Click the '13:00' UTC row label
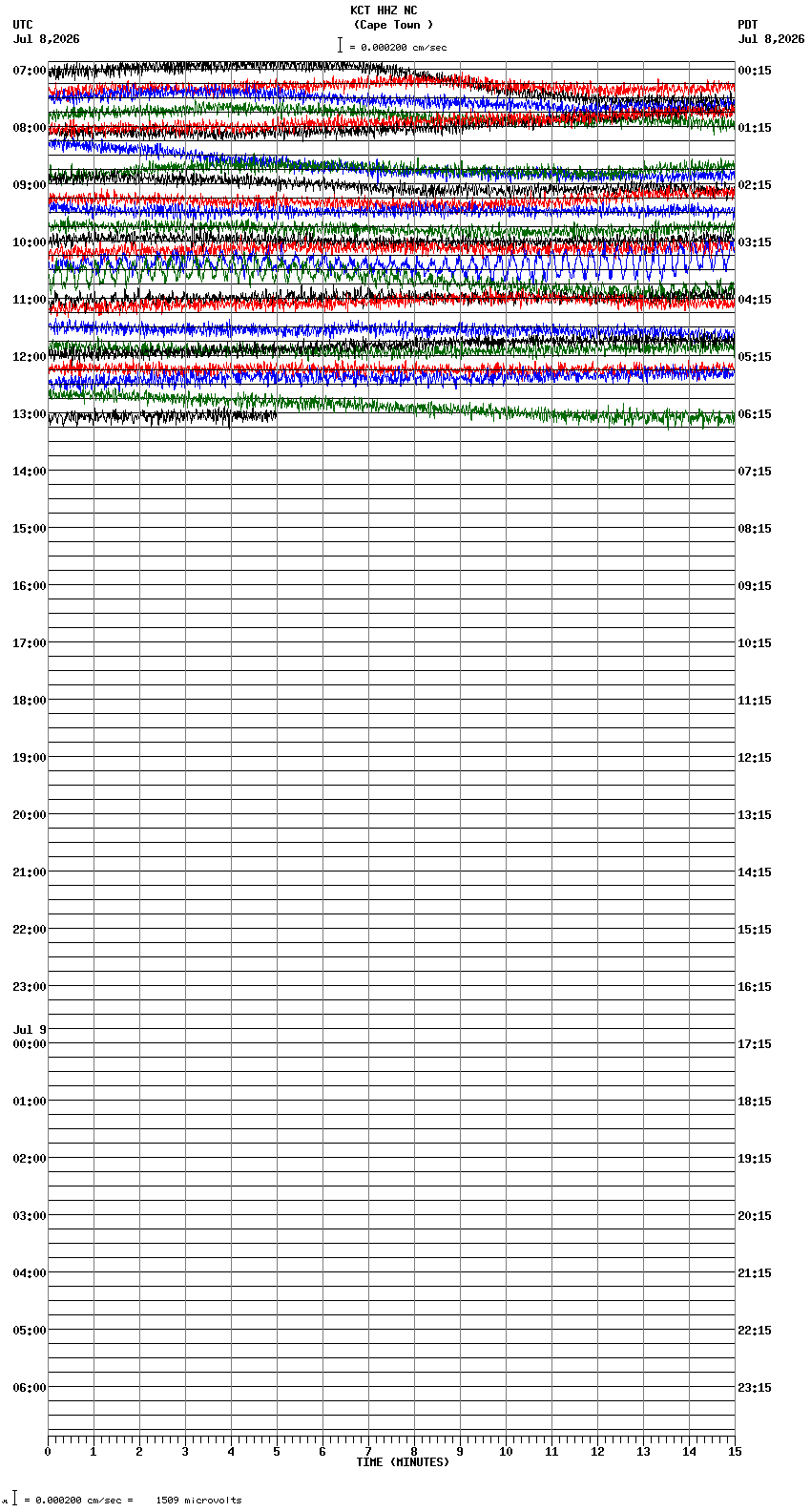The width and height of the screenshot is (811, 1512). (30, 414)
